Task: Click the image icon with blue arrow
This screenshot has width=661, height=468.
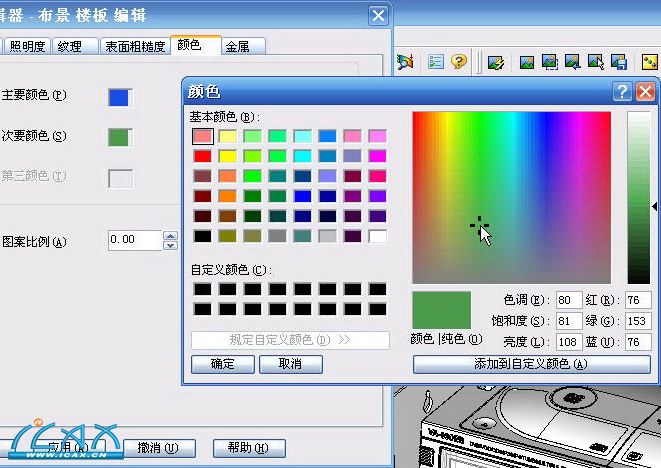Action: 572,62
